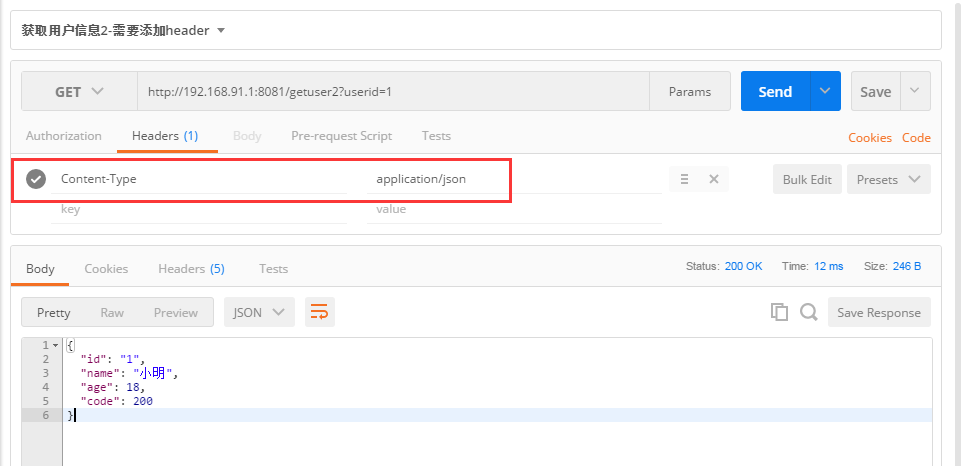The height and width of the screenshot is (466, 963).
Task: Click the "name" line in the response
Action: 130,373
